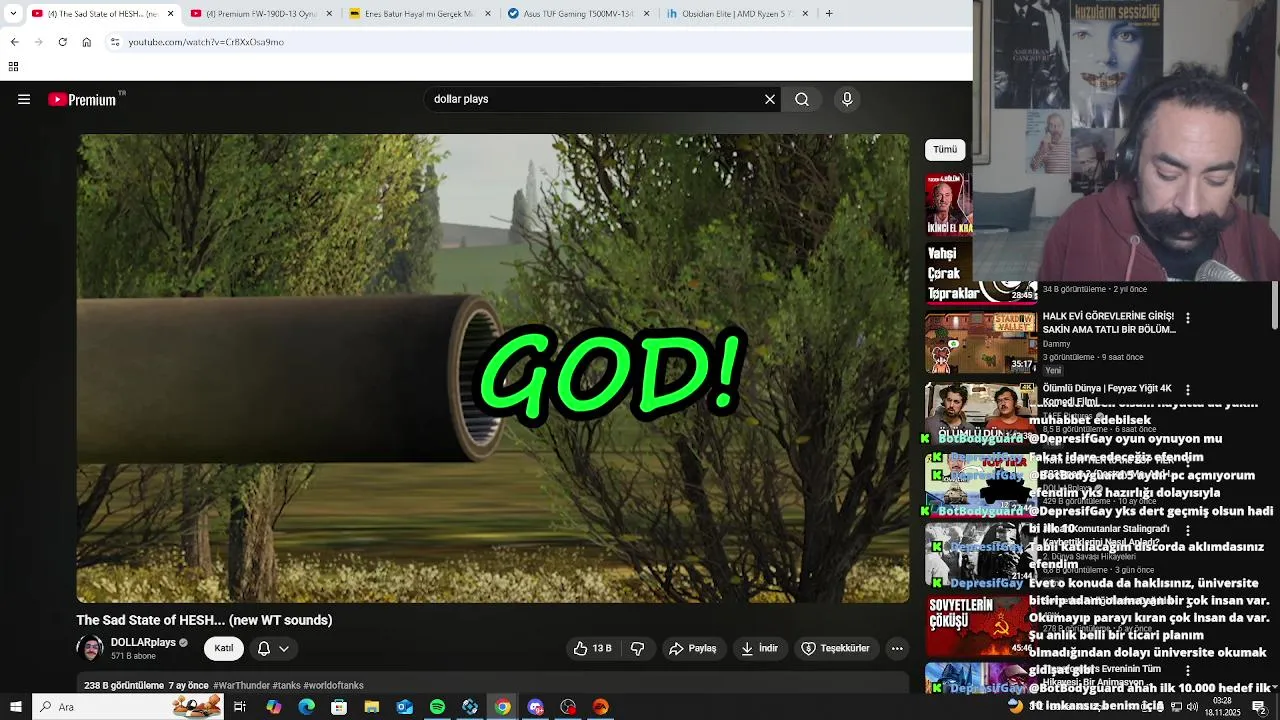Open Microsoft Store from the taskbar
The image size is (1280, 720).
pos(339,707)
